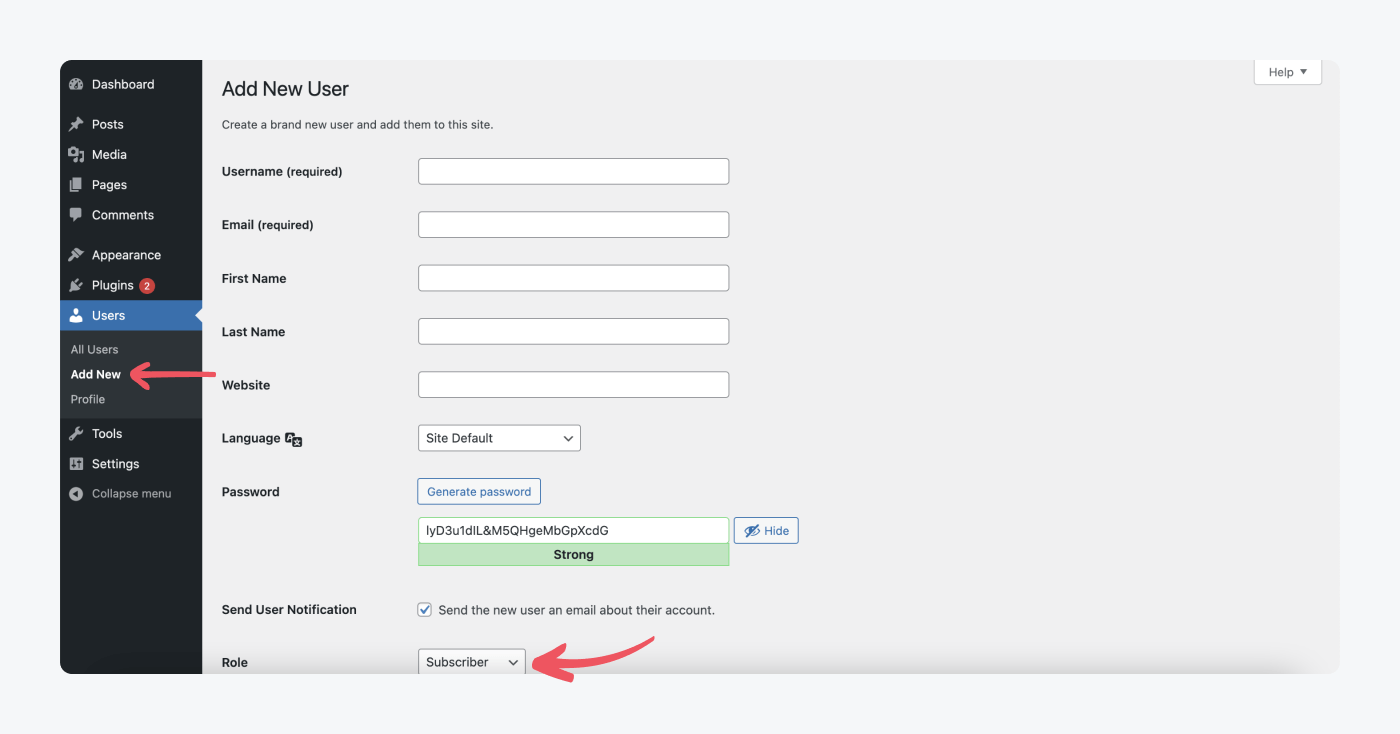Open the Language dropdown
1400x734 pixels.
[498, 437]
